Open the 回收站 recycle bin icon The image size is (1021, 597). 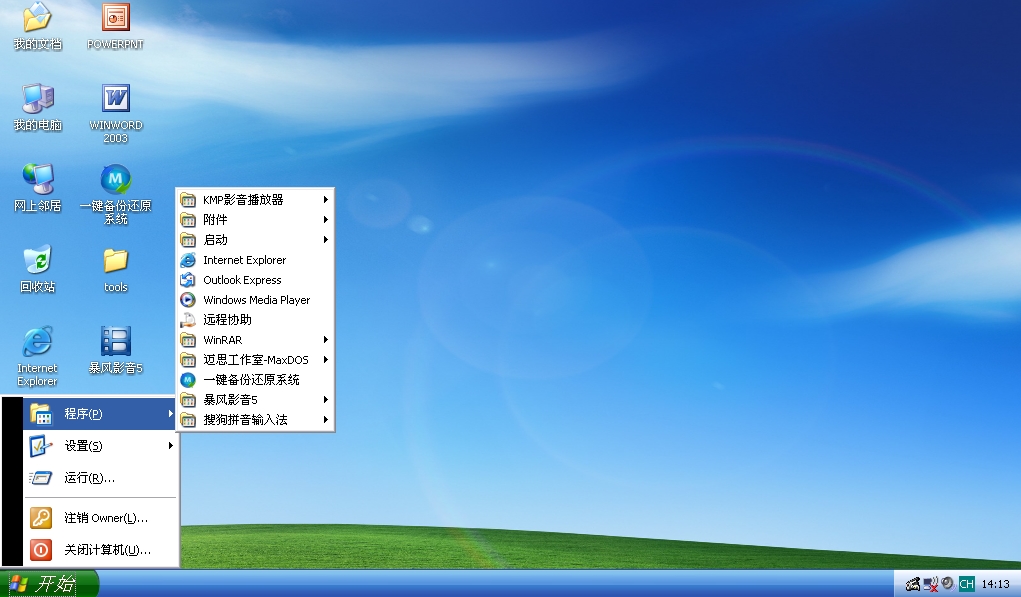click(38, 262)
